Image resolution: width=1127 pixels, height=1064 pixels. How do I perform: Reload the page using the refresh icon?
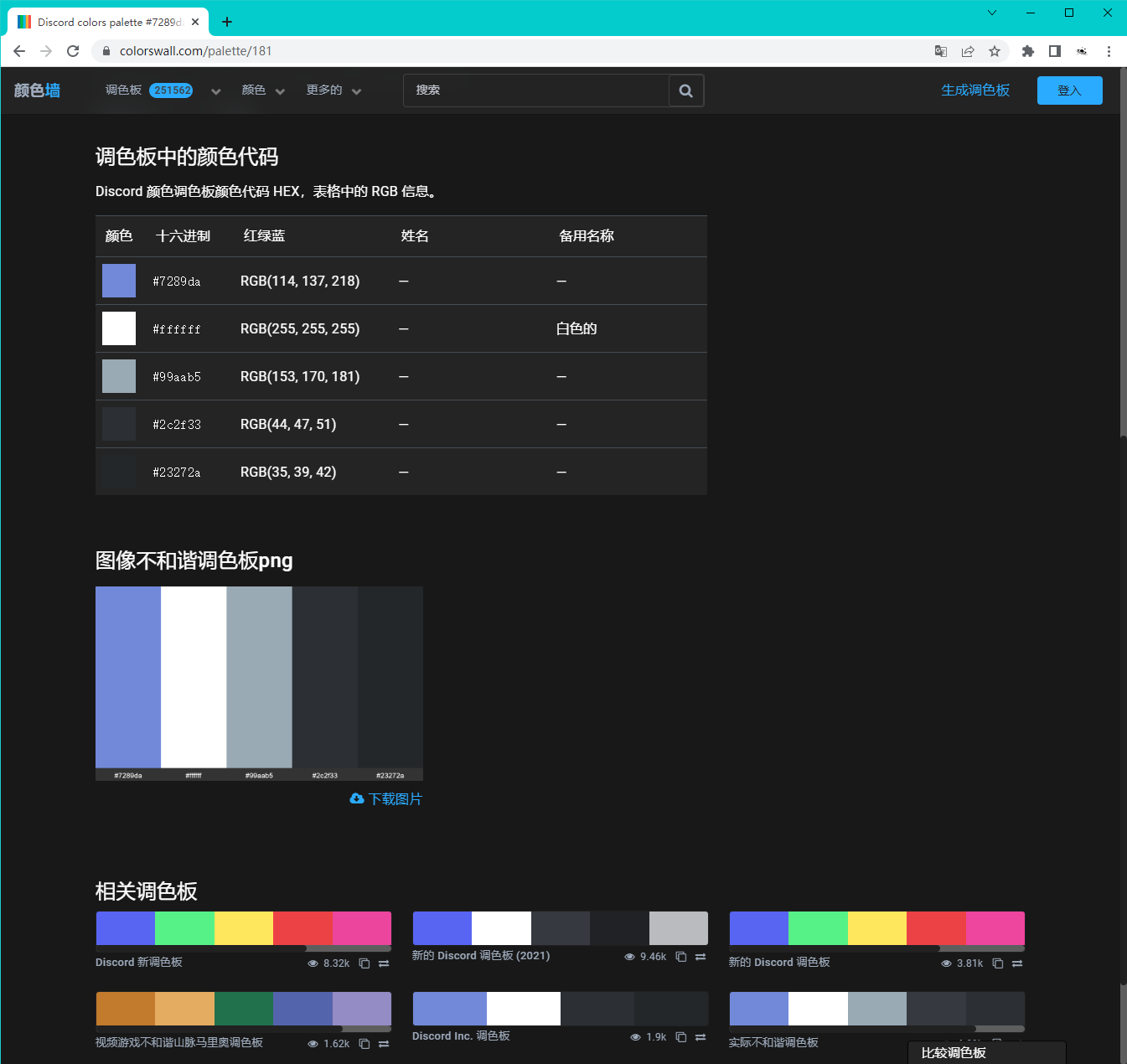[x=73, y=51]
